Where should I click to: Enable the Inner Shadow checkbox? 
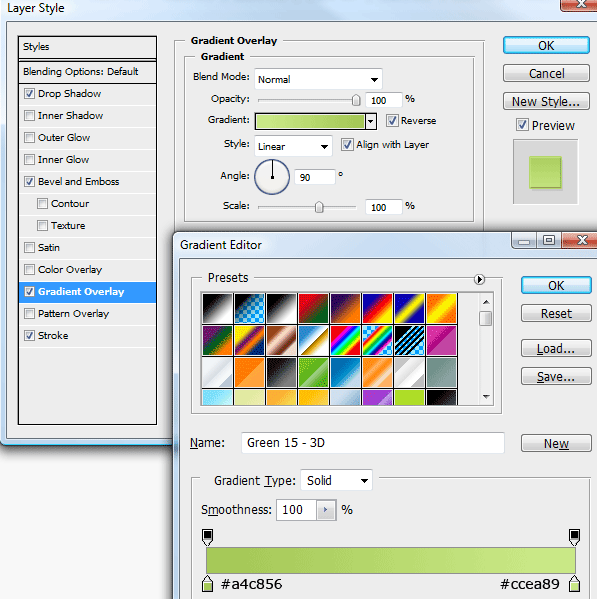[29, 115]
